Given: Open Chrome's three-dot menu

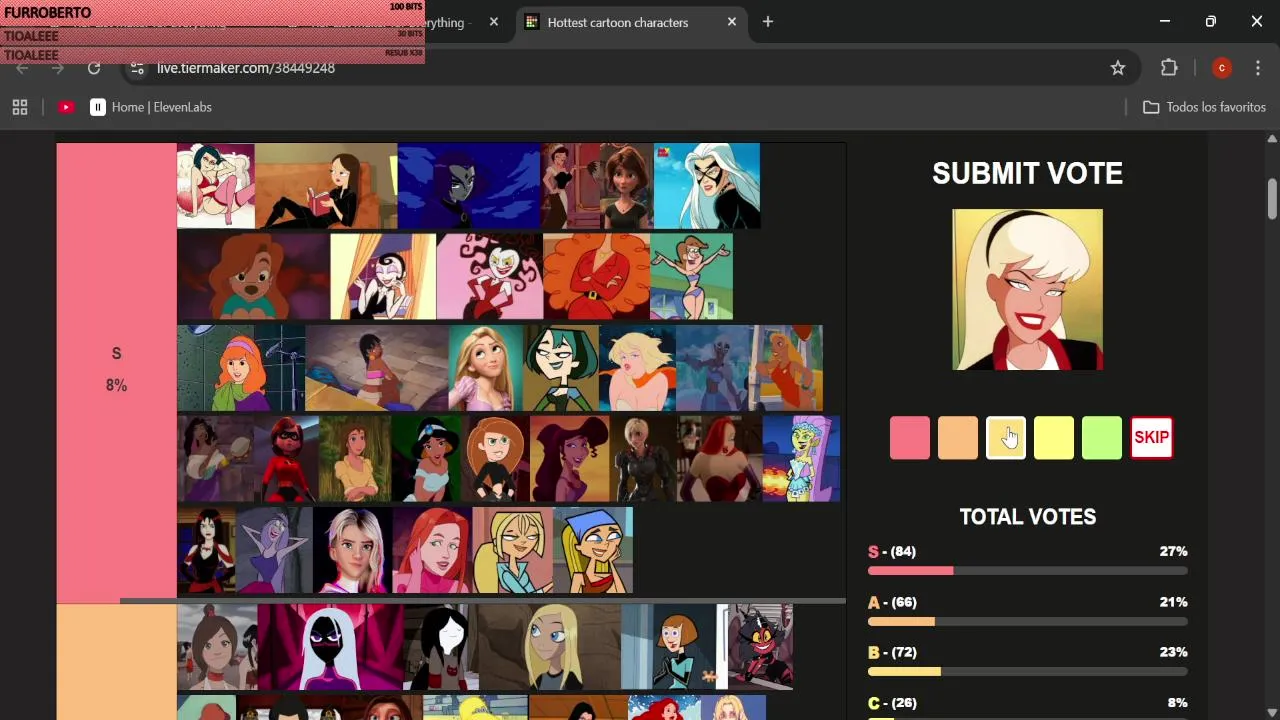Looking at the screenshot, I should (x=1258, y=68).
